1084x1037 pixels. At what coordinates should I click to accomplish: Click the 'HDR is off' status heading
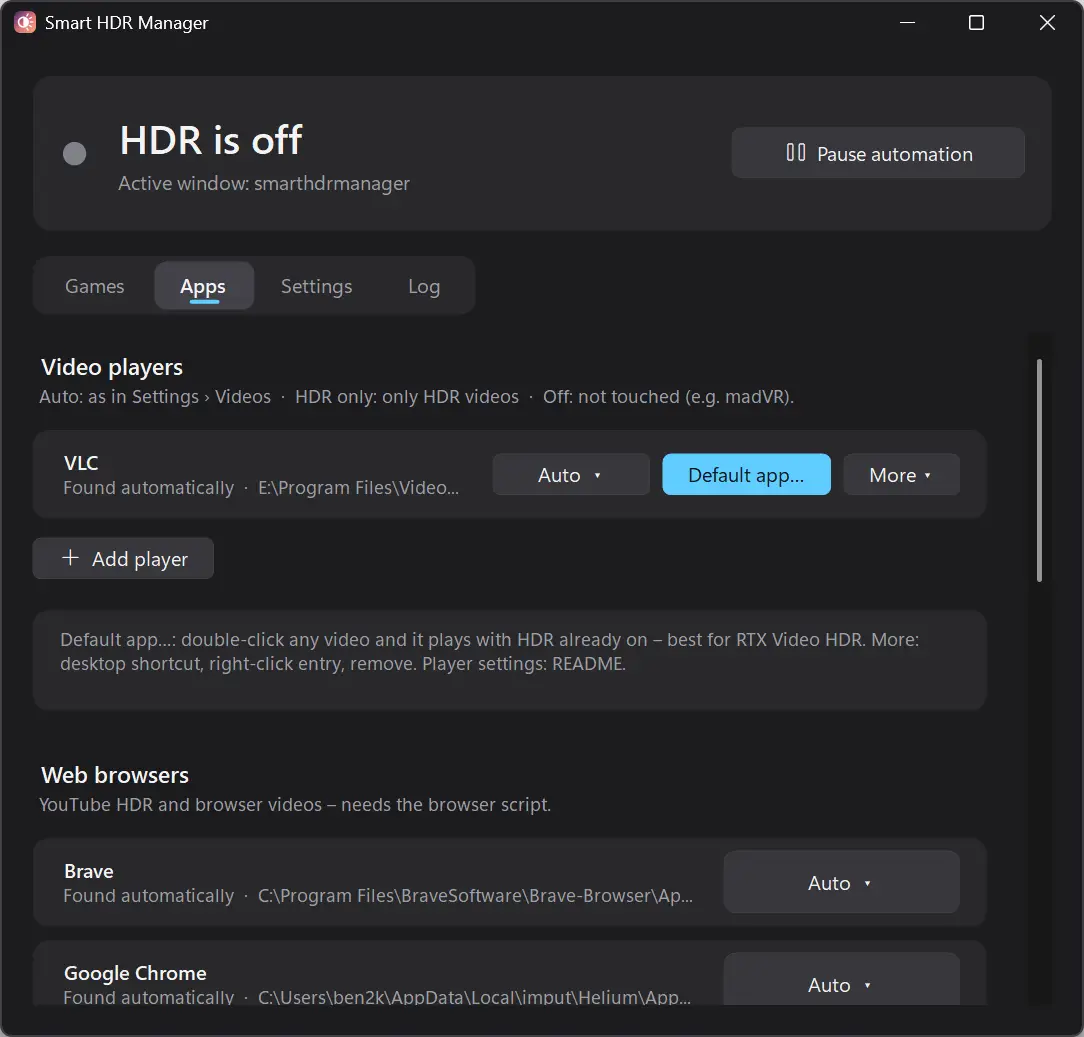click(211, 140)
